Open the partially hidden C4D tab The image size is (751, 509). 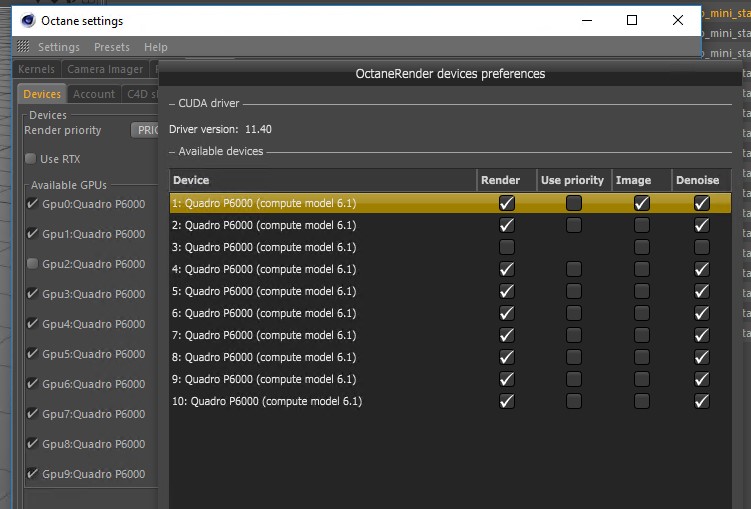click(140, 94)
